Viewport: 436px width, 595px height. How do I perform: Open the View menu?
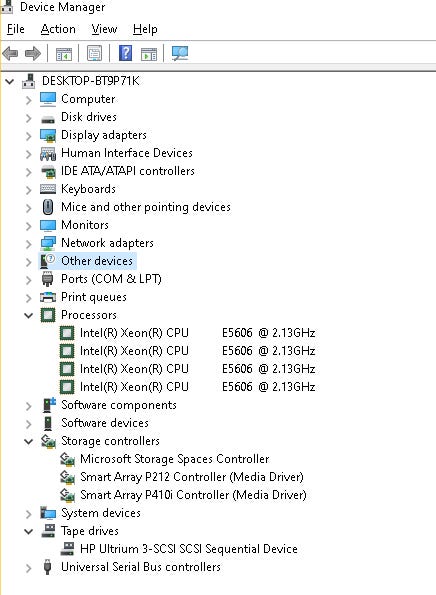(x=104, y=29)
